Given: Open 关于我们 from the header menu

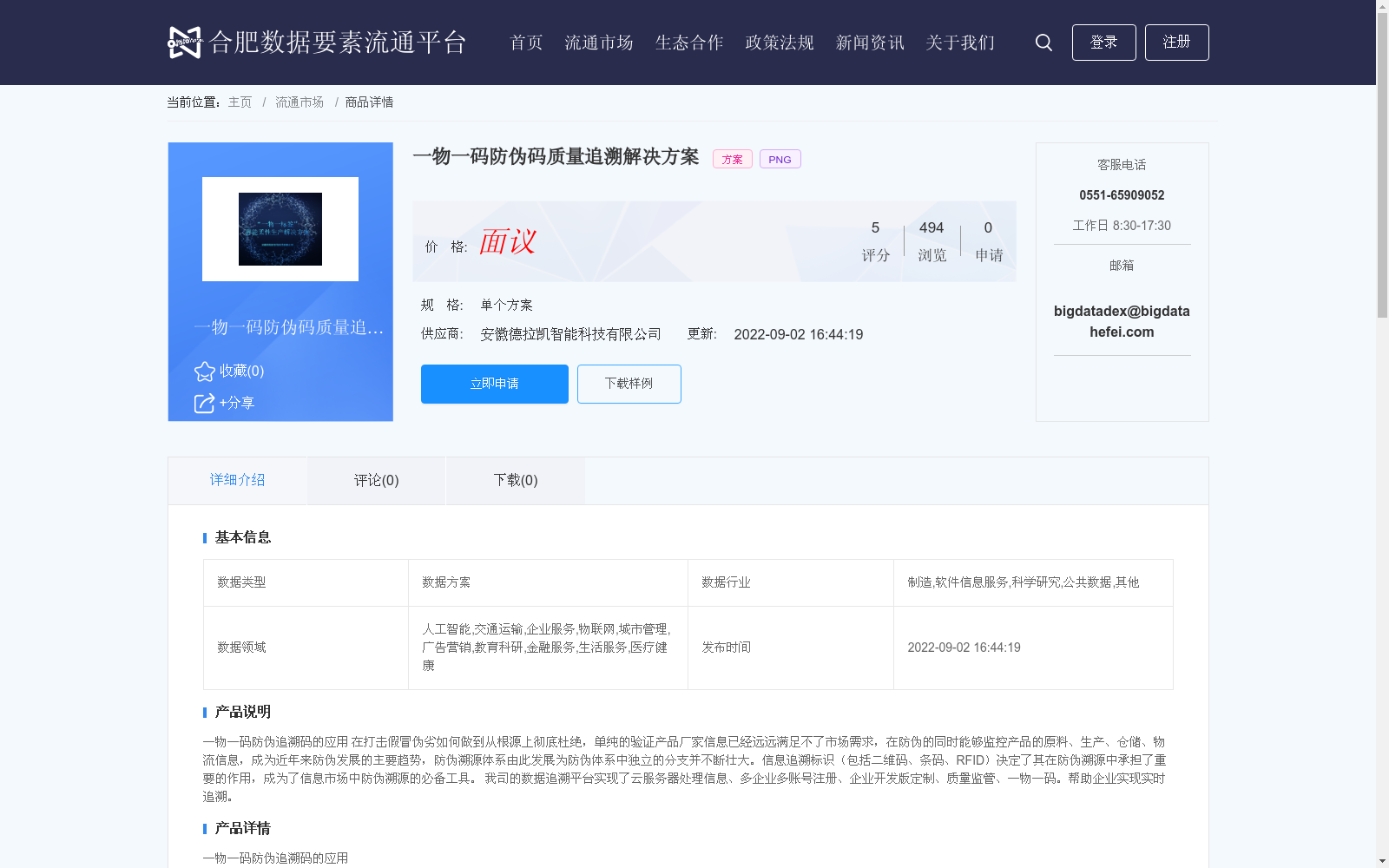Looking at the screenshot, I should tap(960, 43).
